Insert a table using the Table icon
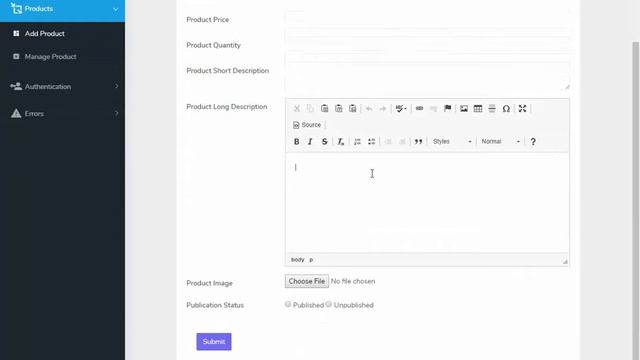Screen dimensions: 640x360 click(478, 109)
